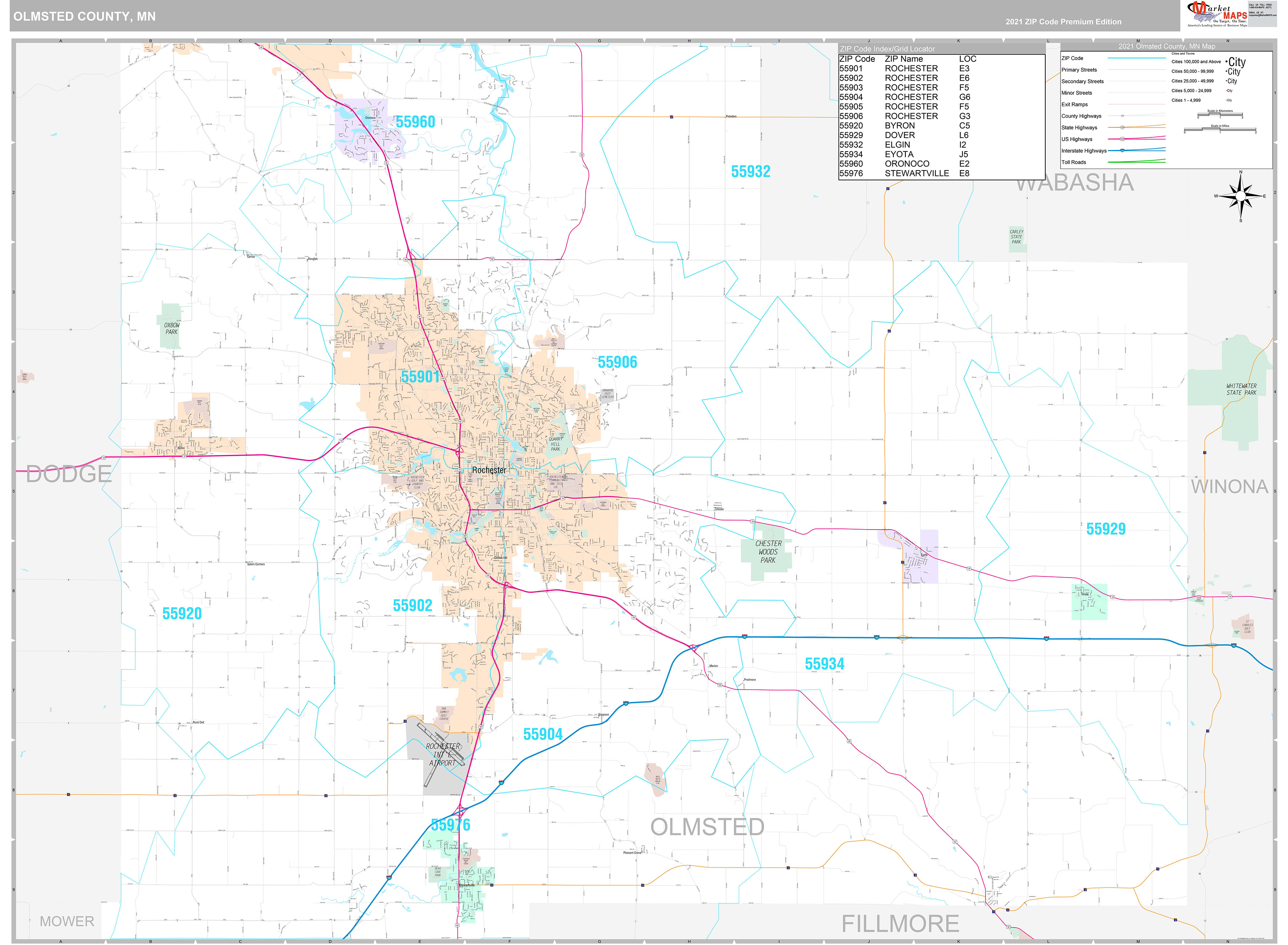Image resolution: width=1288 pixels, height=945 pixels.
Task: Click 'Cities 25,000 - 49,999' legend entry
Action: click(1192, 81)
